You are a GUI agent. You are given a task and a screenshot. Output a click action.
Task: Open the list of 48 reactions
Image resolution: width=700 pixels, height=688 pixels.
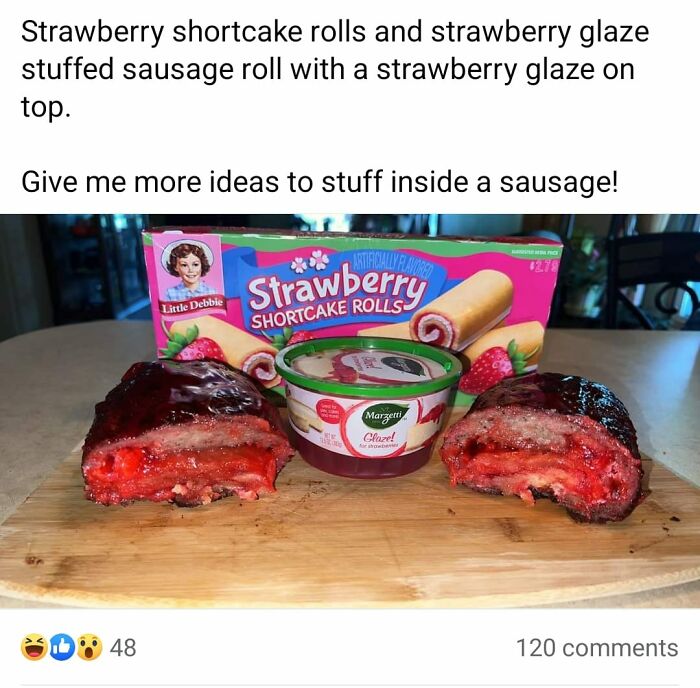pos(123,647)
